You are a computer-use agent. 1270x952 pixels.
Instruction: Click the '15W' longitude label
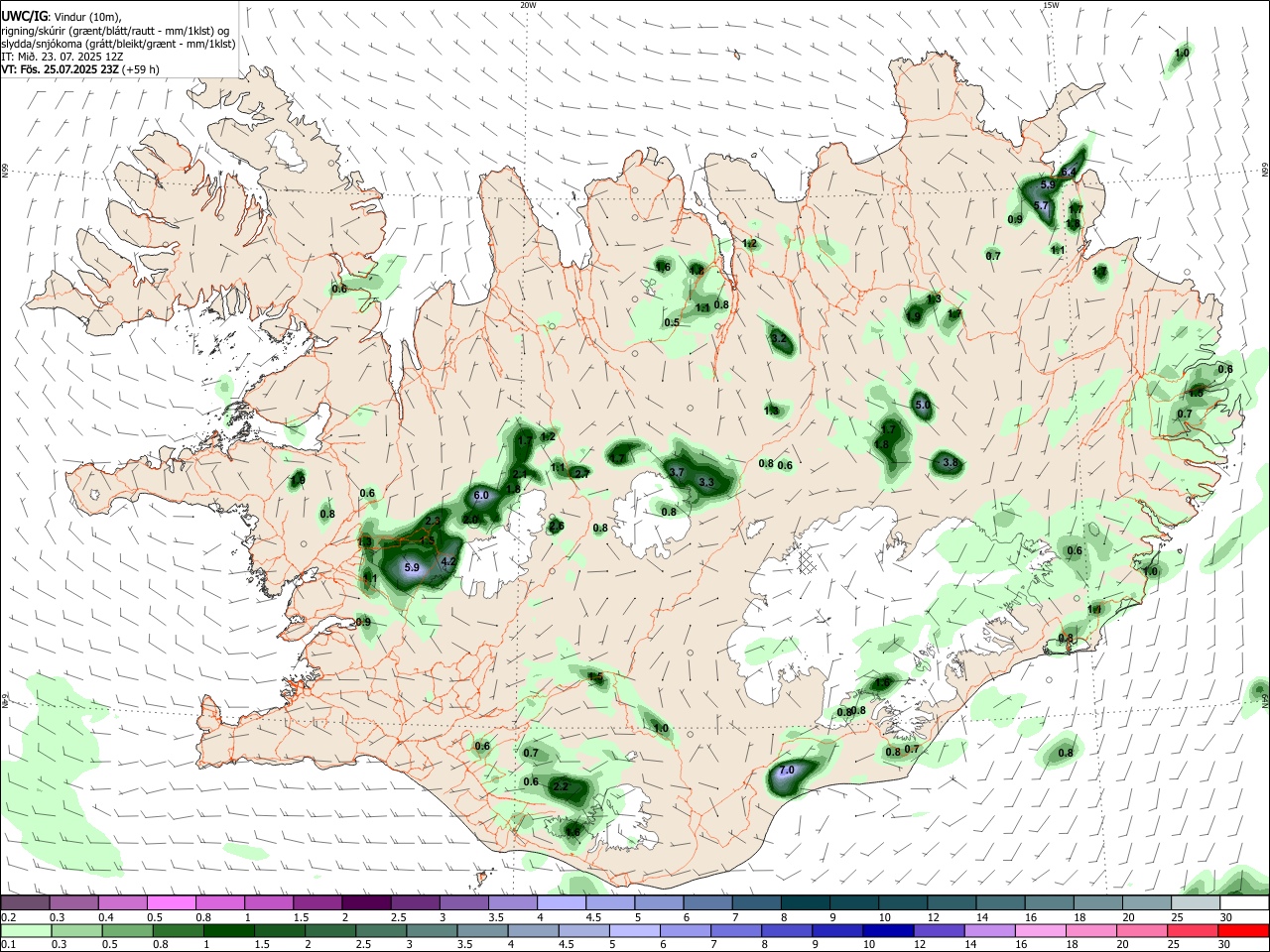coord(1051,5)
